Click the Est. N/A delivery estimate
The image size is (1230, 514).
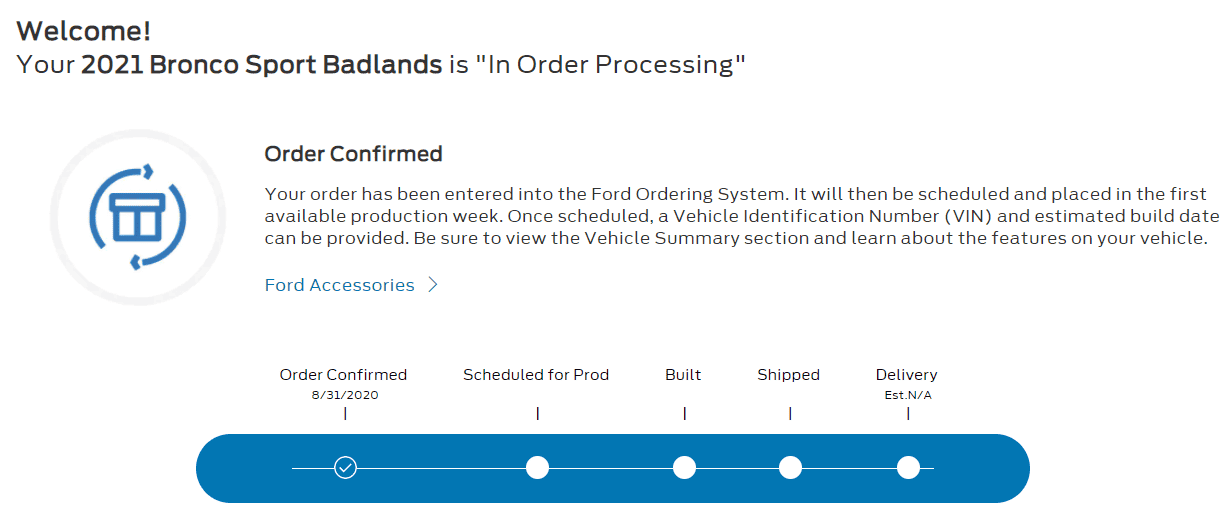point(907,395)
